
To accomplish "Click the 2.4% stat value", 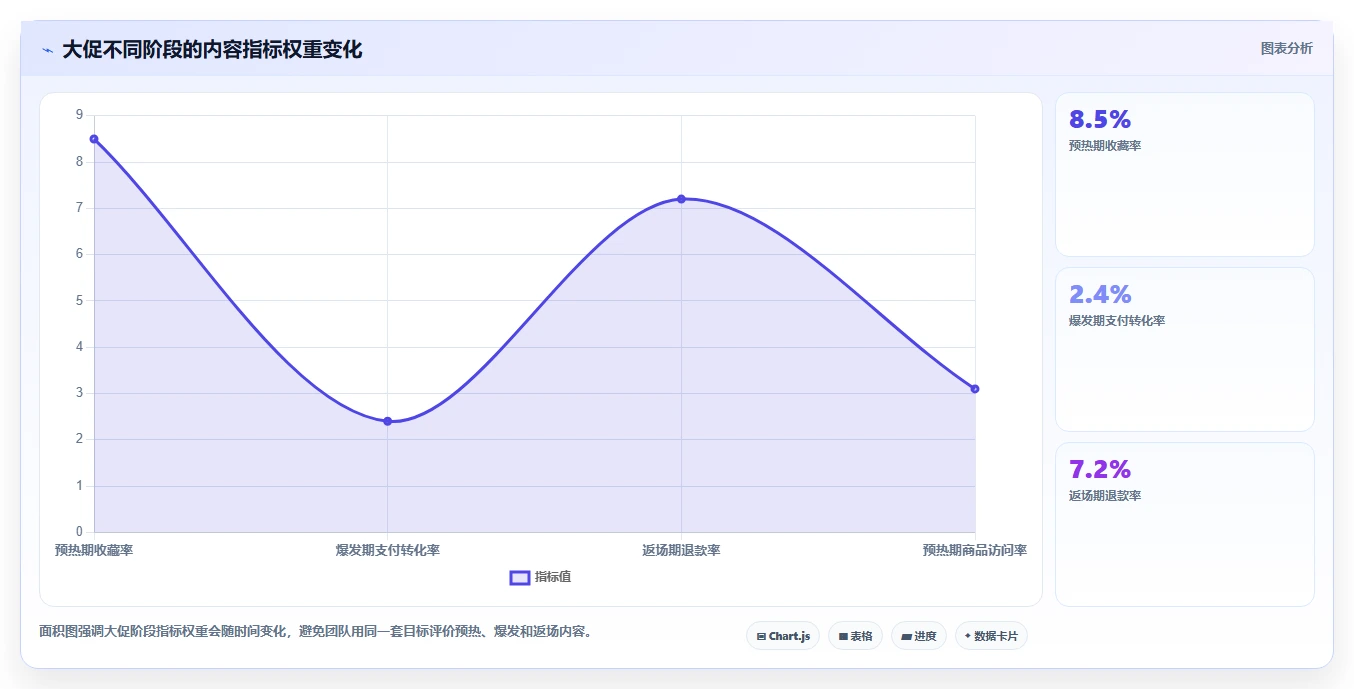I will [x=1100, y=295].
